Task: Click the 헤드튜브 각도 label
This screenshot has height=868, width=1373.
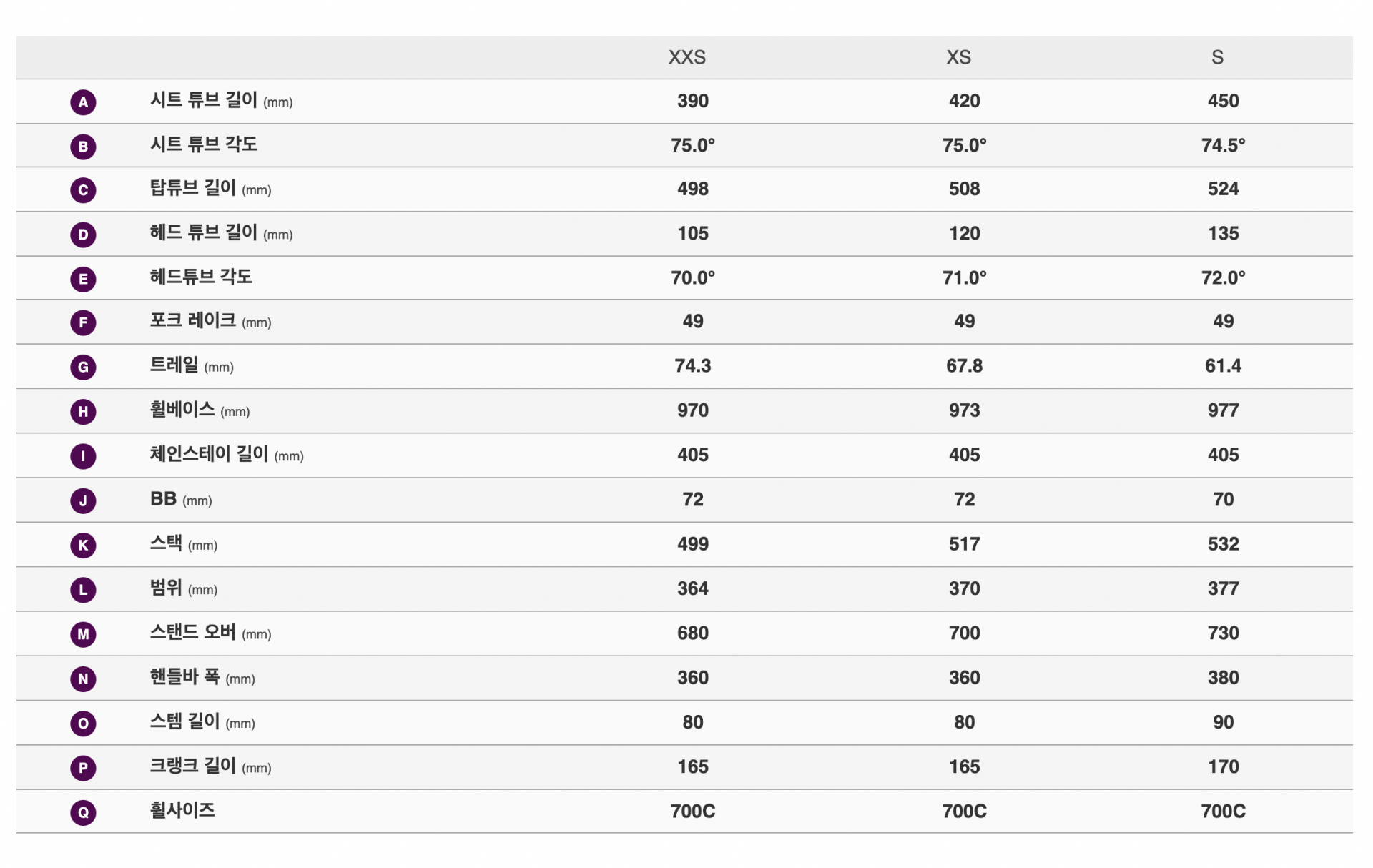Action: point(201,277)
